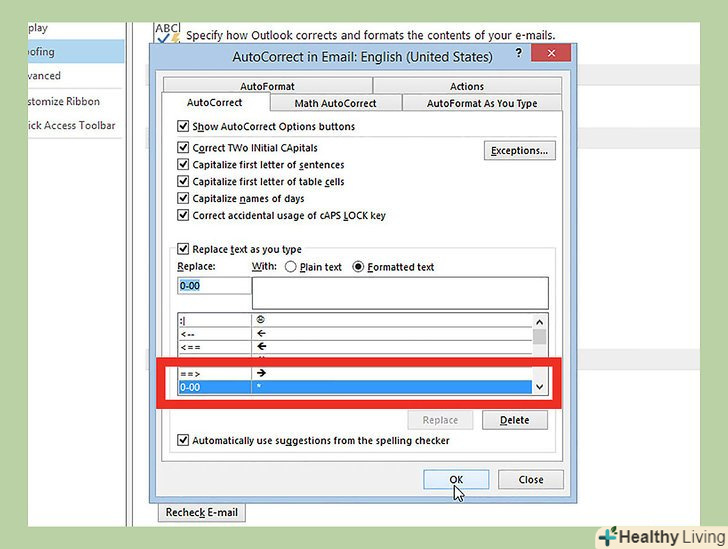Click the thin smiley face replacement symbol
This screenshot has height=549, width=728.
(x=260, y=320)
